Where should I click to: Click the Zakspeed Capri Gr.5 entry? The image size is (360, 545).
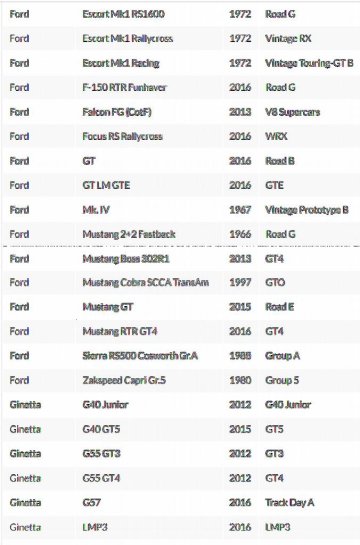(124, 380)
